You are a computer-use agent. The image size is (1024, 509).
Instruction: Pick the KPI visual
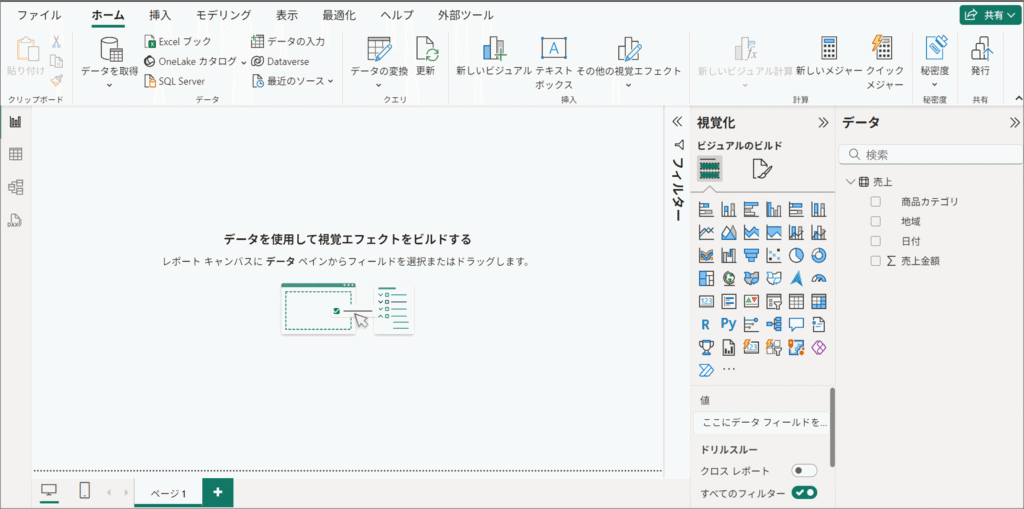(x=751, y=301)
